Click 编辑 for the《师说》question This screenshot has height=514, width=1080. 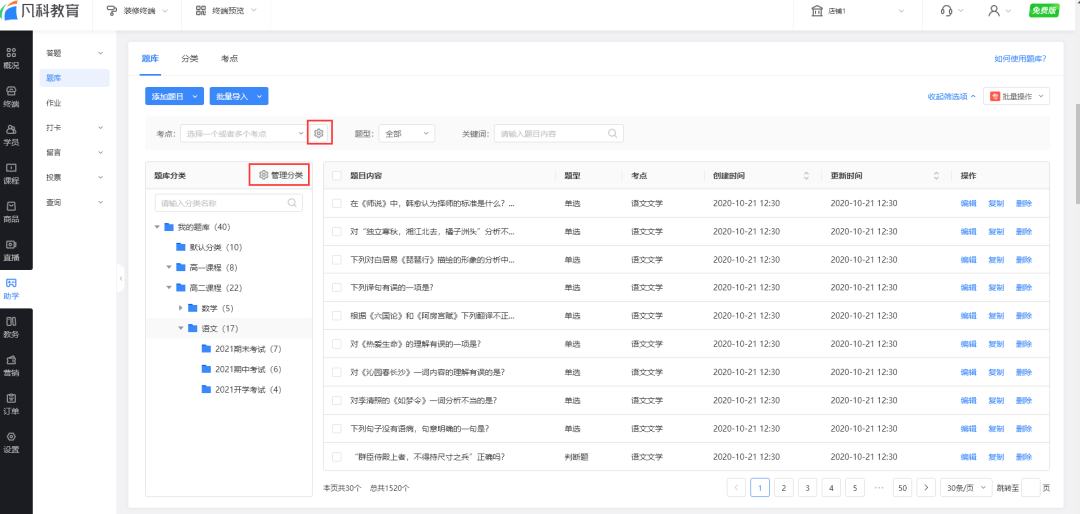point(968,203)
